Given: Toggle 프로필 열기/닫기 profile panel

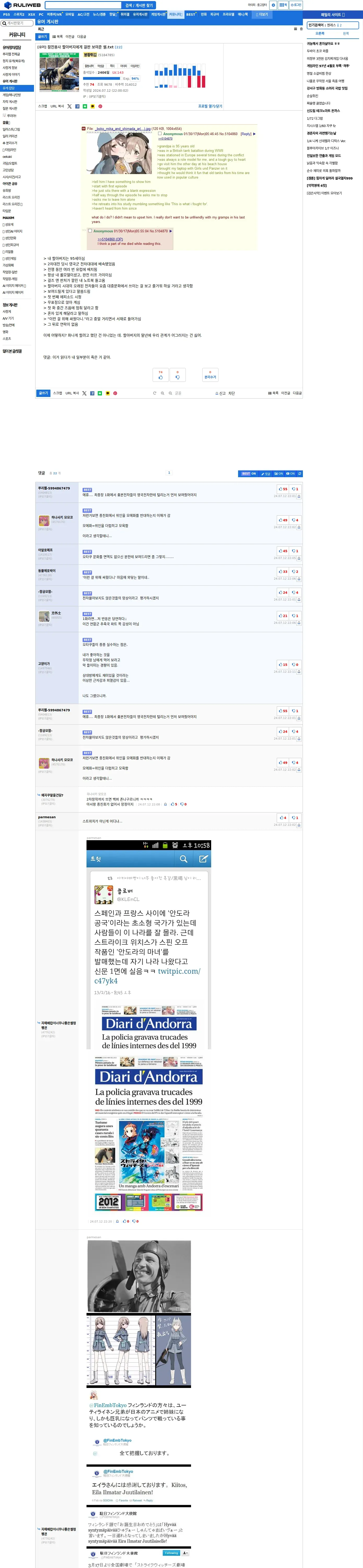Looking at the screenshot, I should pos(210,106).
